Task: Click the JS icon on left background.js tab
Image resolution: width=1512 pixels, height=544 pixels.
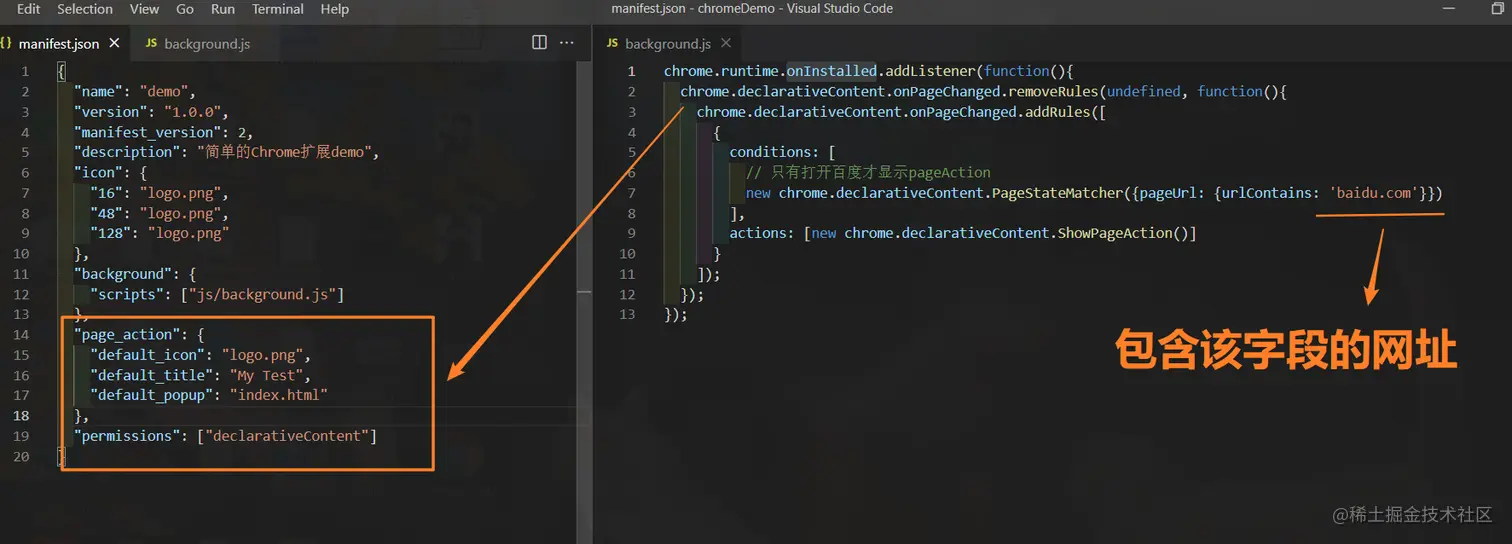Action: pos(152,44)
